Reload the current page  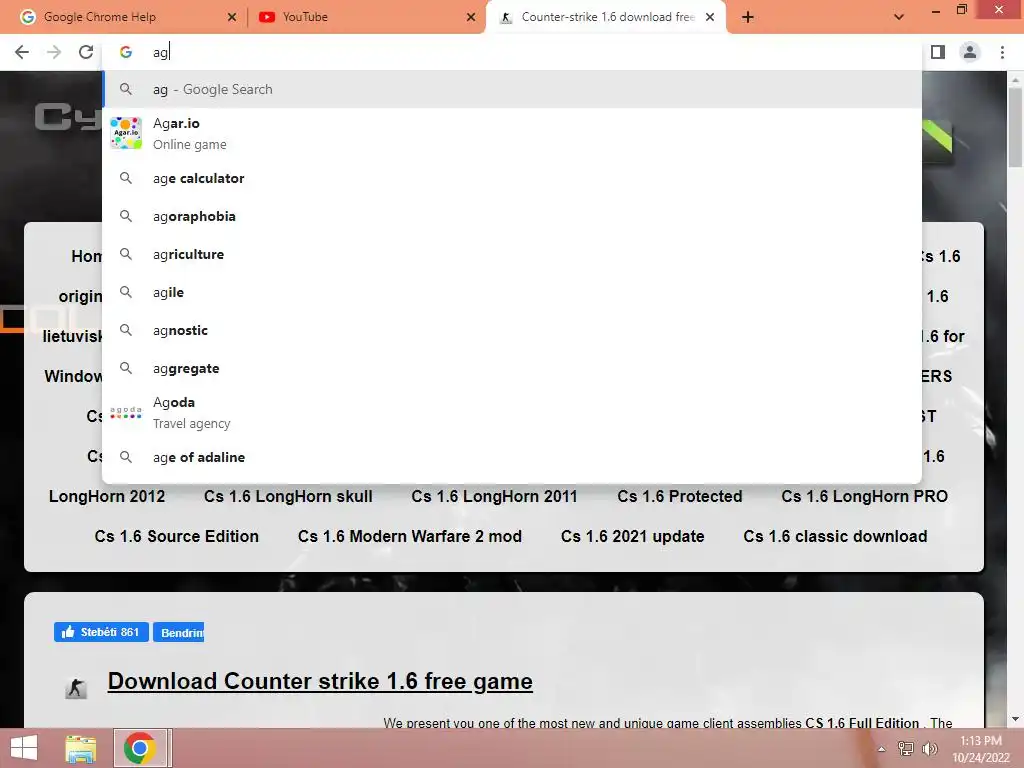point(86,52)
